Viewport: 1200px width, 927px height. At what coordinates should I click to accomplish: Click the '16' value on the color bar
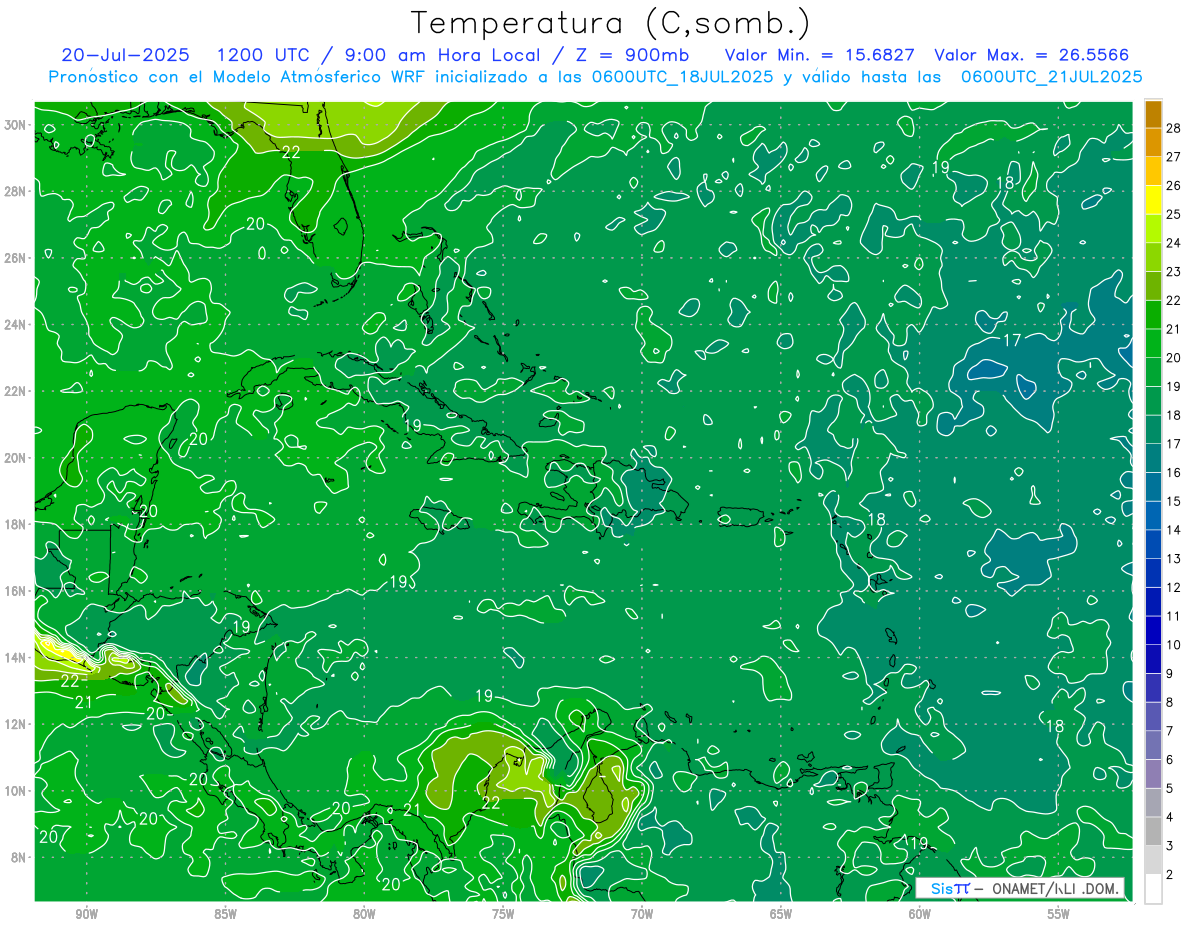click(x=1174, y=472)
